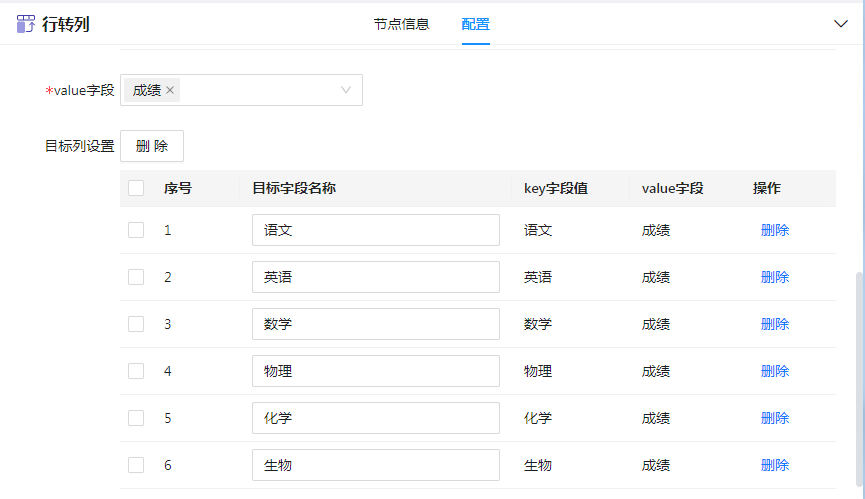Delete the 语文 row via 删除 link
This screenshot has height=499, width=865.
coord(774,230)
